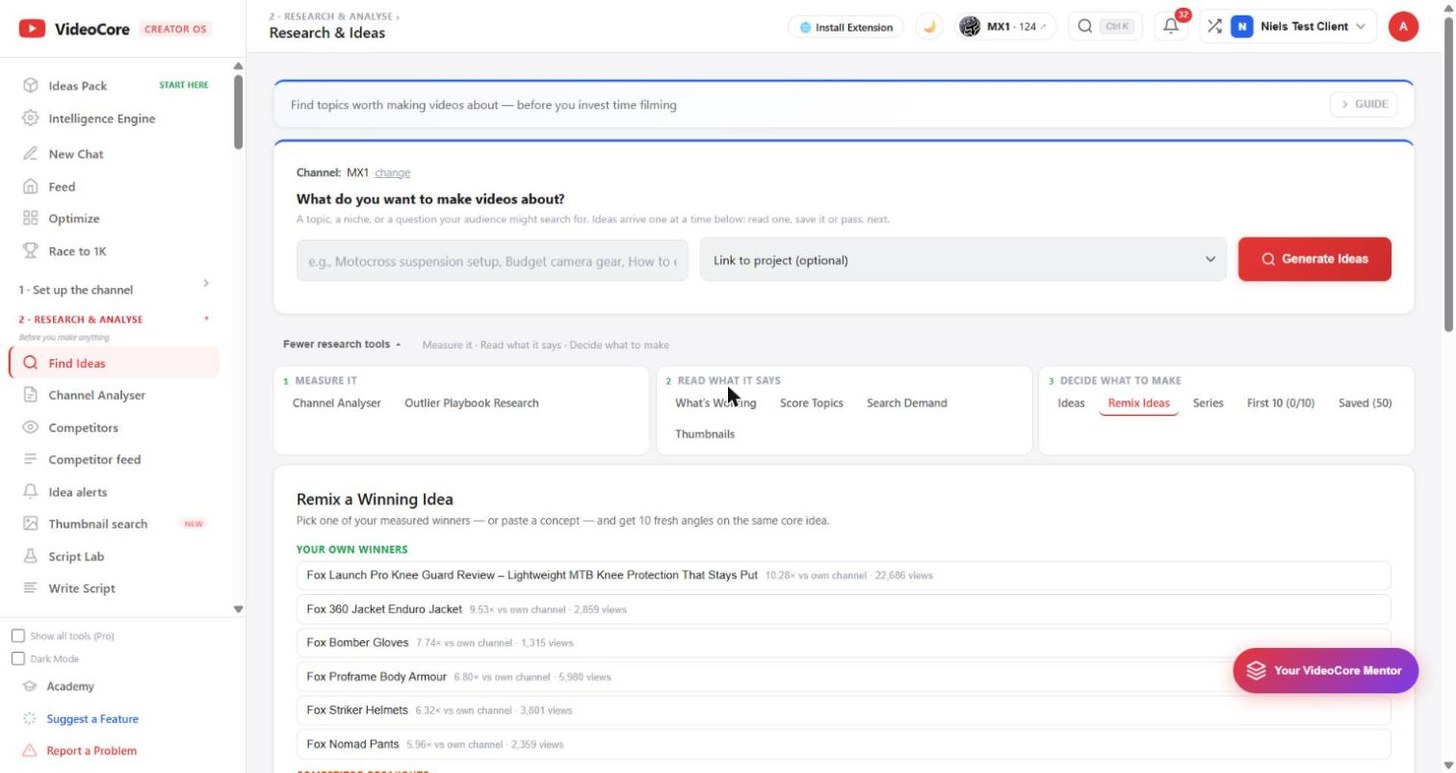Check the Dark Mode checkbox
Image resolution: width=1456 pixels, height=773 pixels.
point(18,659)
